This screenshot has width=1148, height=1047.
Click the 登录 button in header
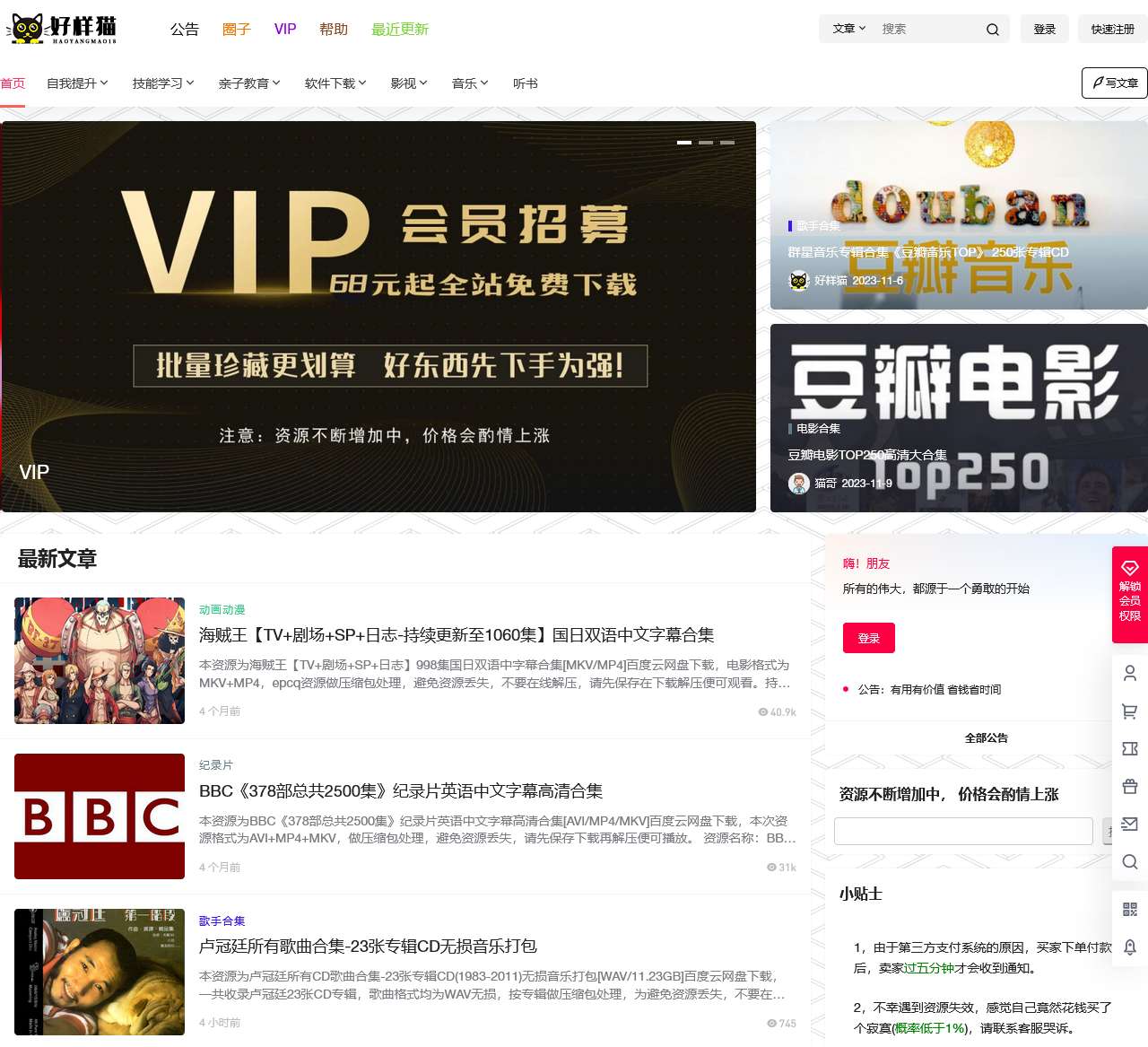pyautogui.click(x=1045, y=29)
